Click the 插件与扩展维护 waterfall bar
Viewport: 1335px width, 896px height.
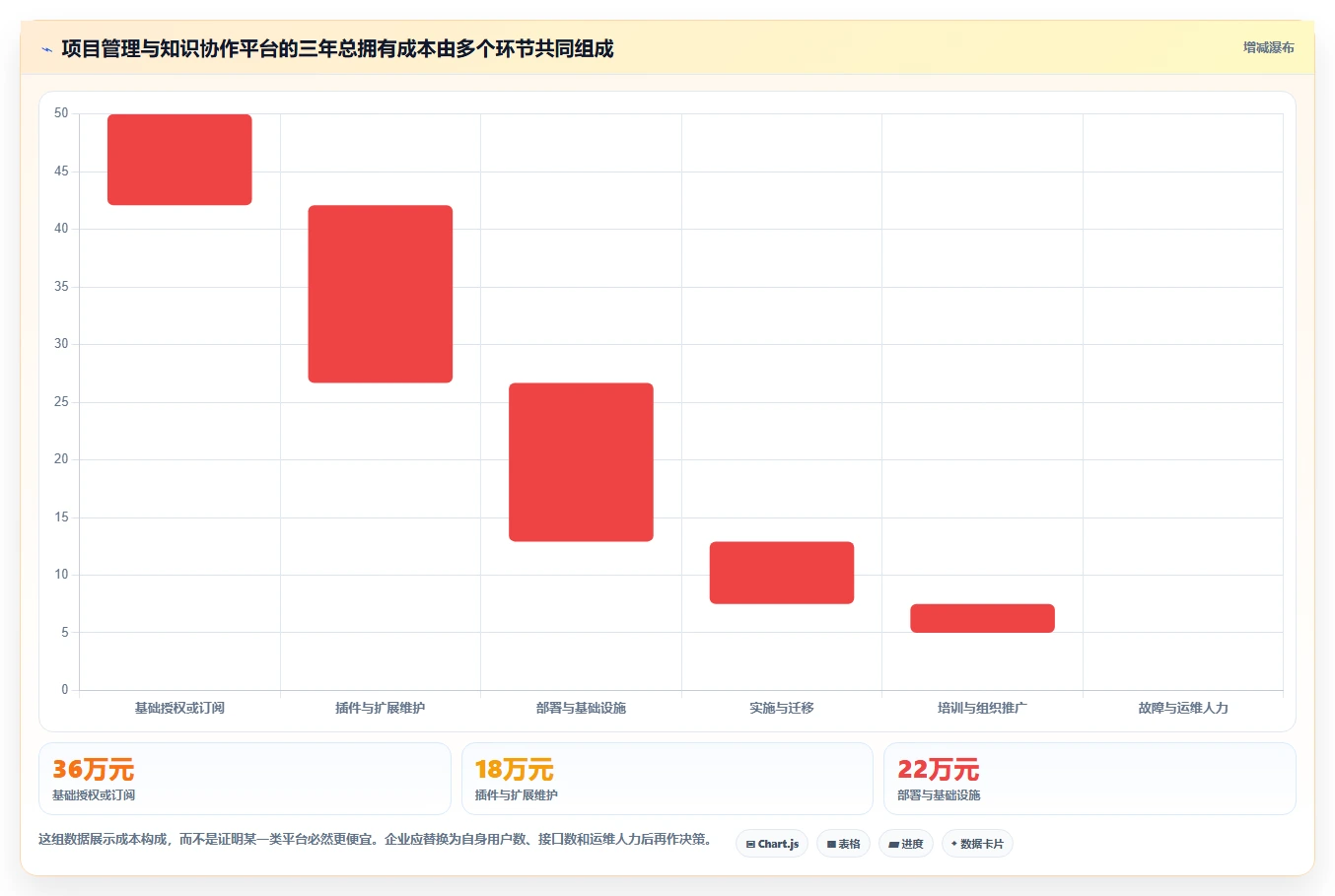tap(381, 294)
